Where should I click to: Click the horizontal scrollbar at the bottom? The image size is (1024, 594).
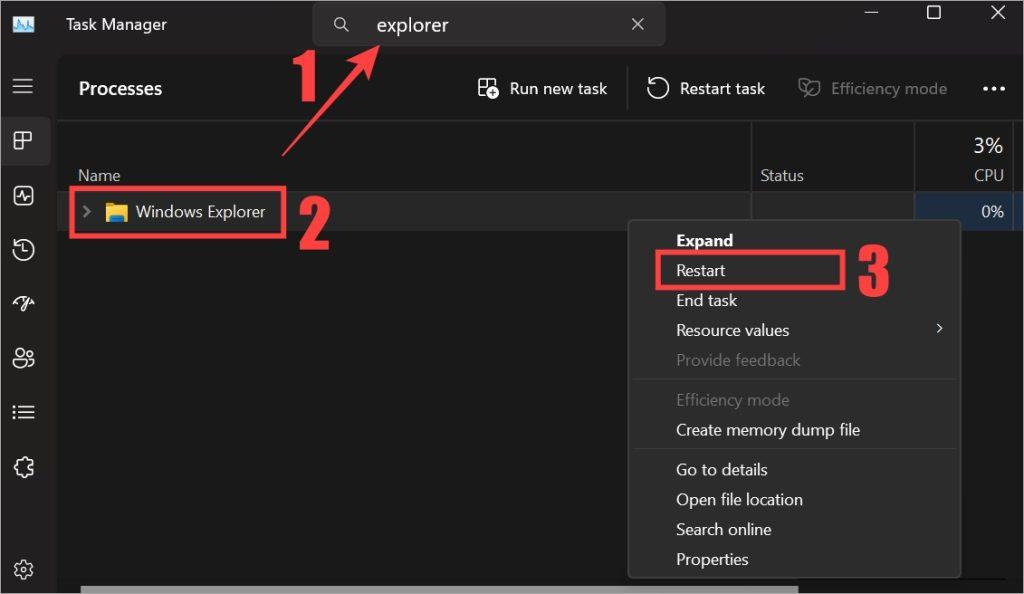pyautogui.click(x=439, y=589)
